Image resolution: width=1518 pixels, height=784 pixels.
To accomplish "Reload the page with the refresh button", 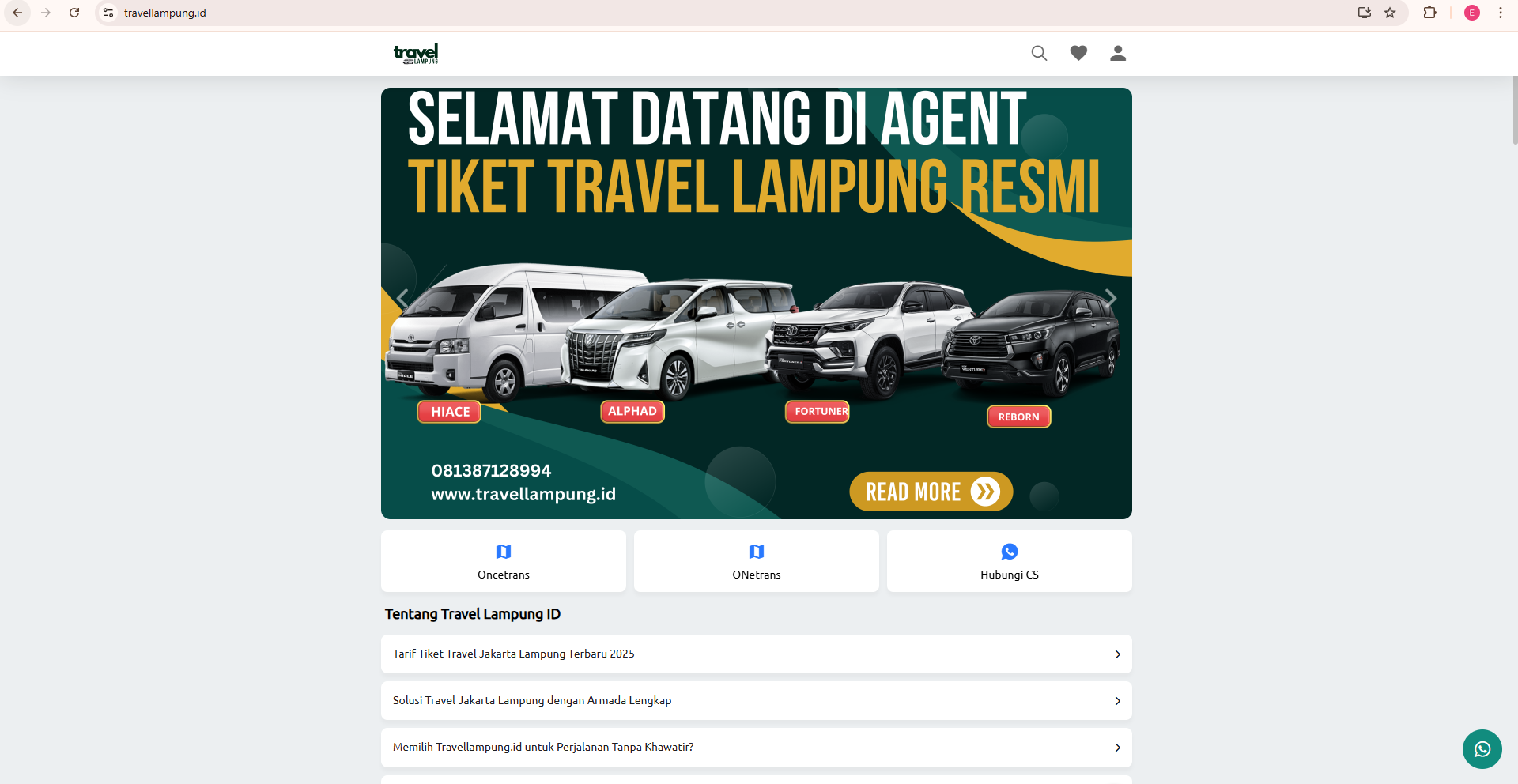I will pyautogui.click(x=74, y=13).
